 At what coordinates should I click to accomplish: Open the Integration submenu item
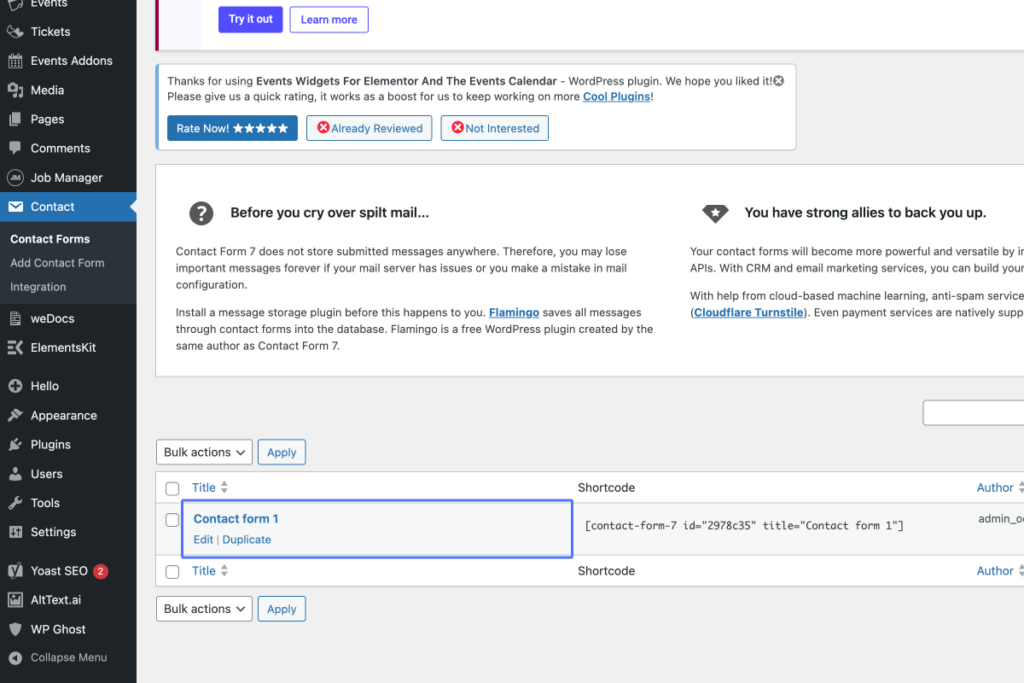point(38,287)
